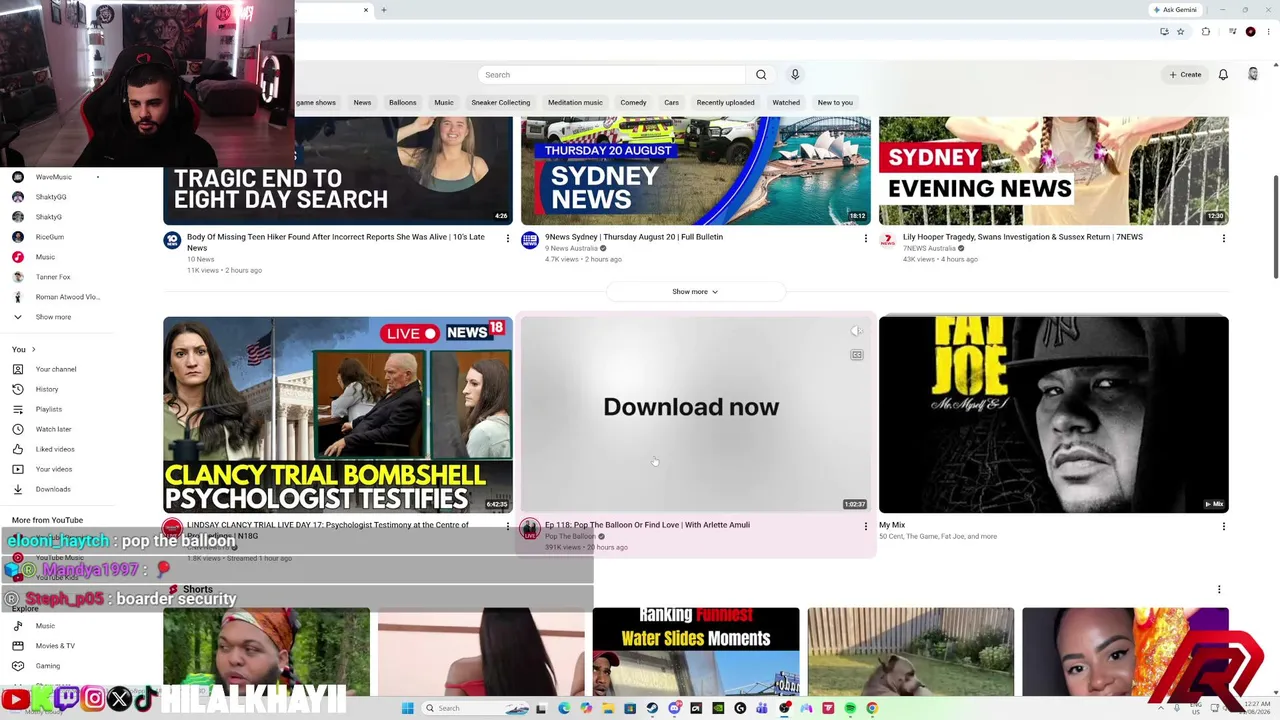Open a new browser tab
Image resolution: width=1280 pixels, height=720 pixels.
pos(383,10)
